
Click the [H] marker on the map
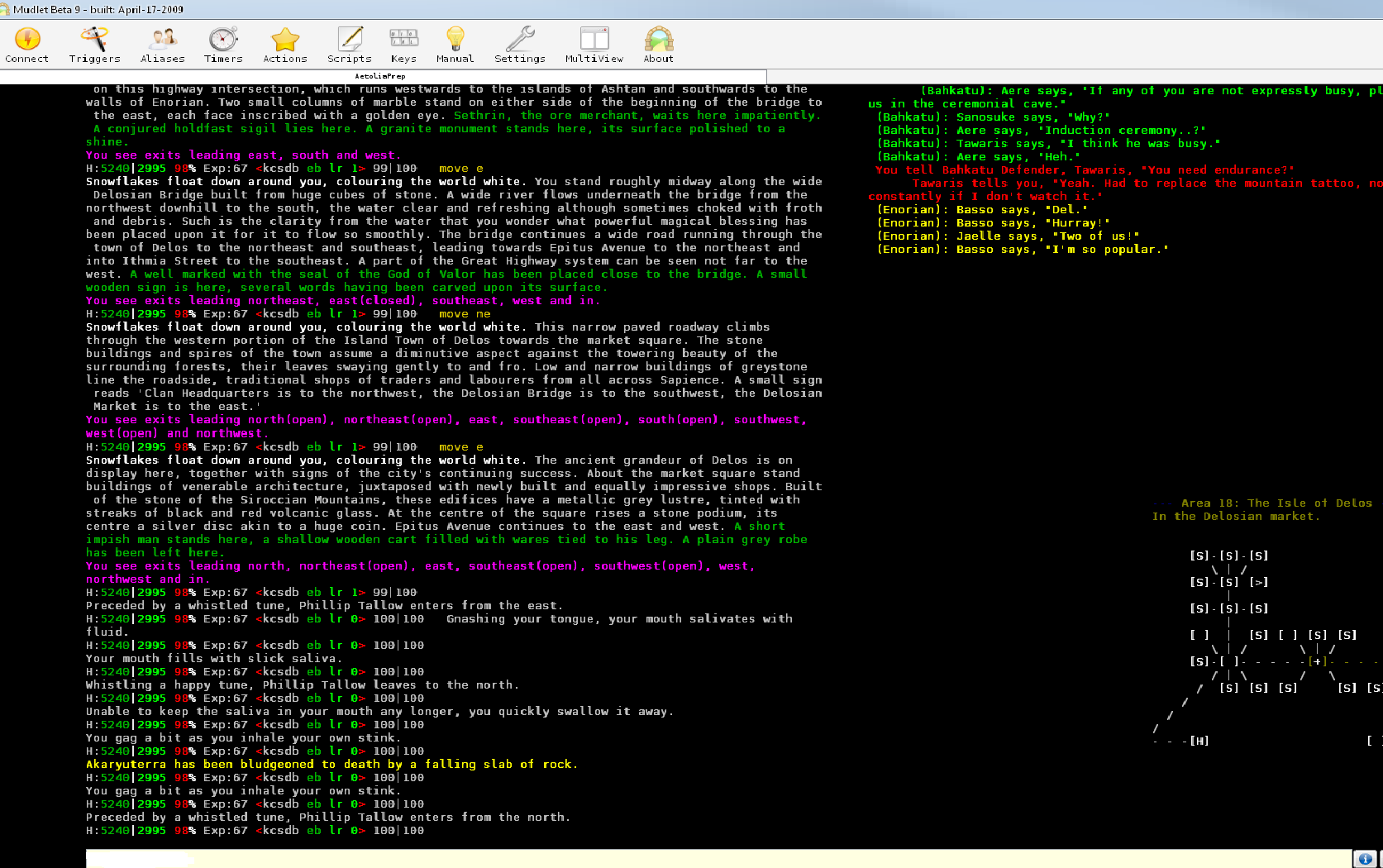pos(1199,742)
